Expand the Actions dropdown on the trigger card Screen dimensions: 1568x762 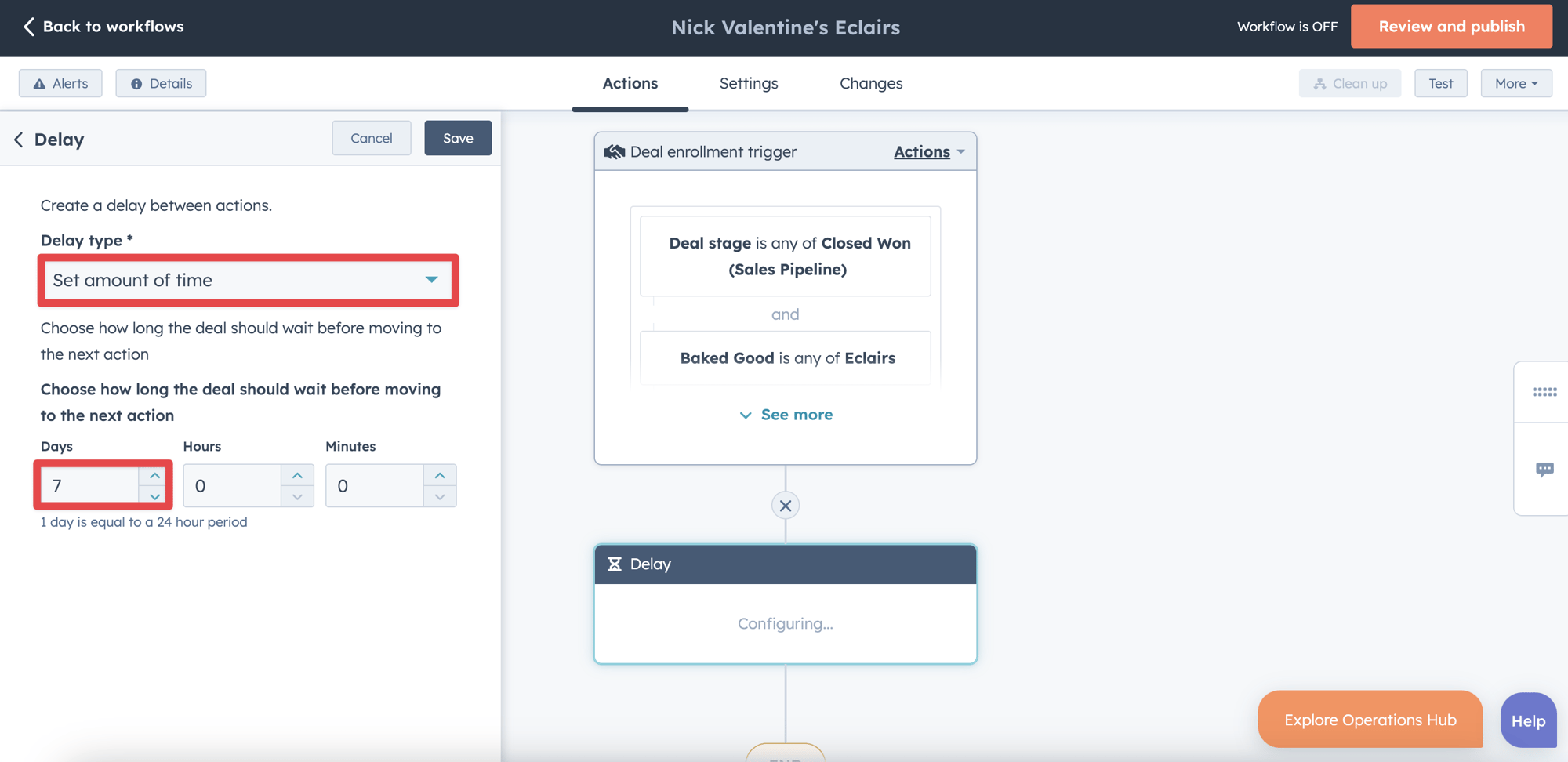(929, 151)
